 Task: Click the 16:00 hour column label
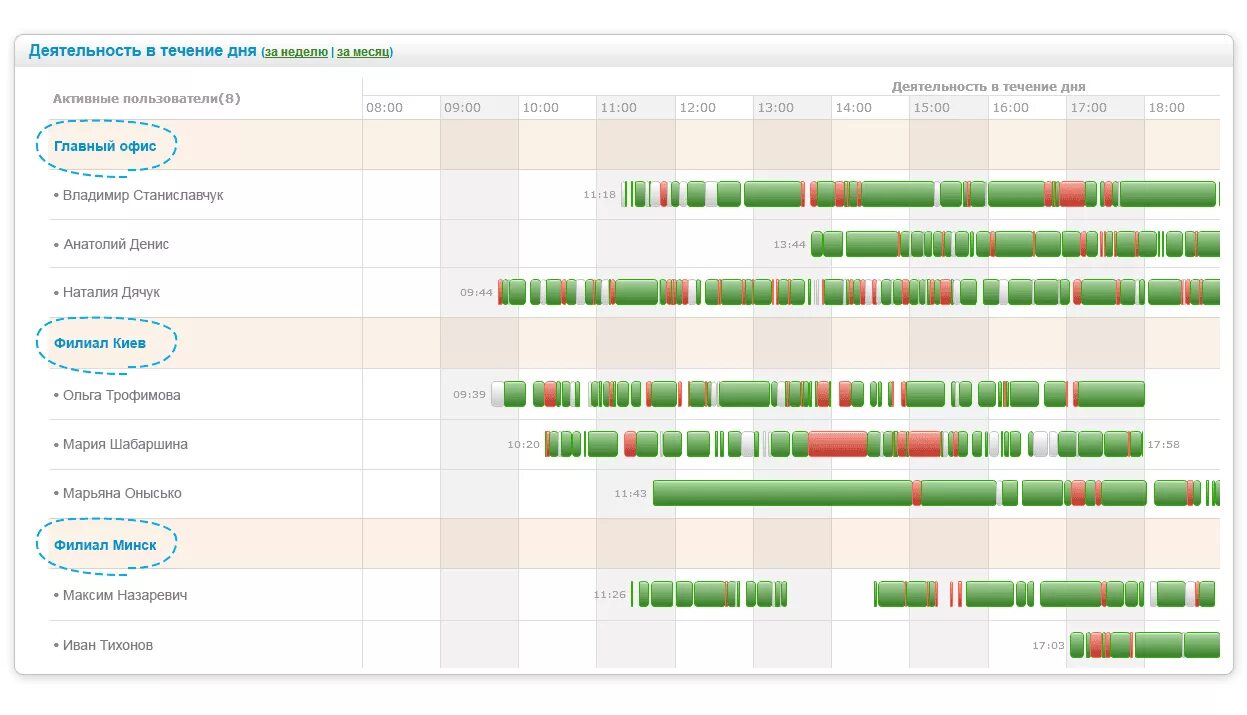(1011, 108)
